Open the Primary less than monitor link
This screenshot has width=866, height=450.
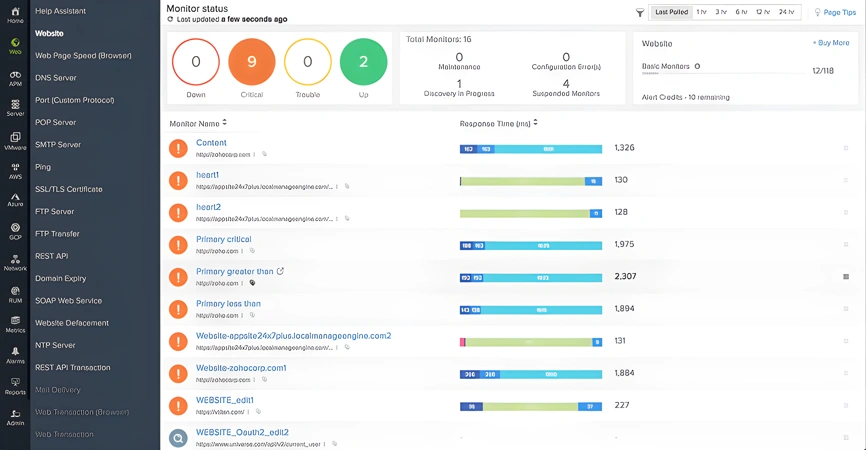[228, 304]
